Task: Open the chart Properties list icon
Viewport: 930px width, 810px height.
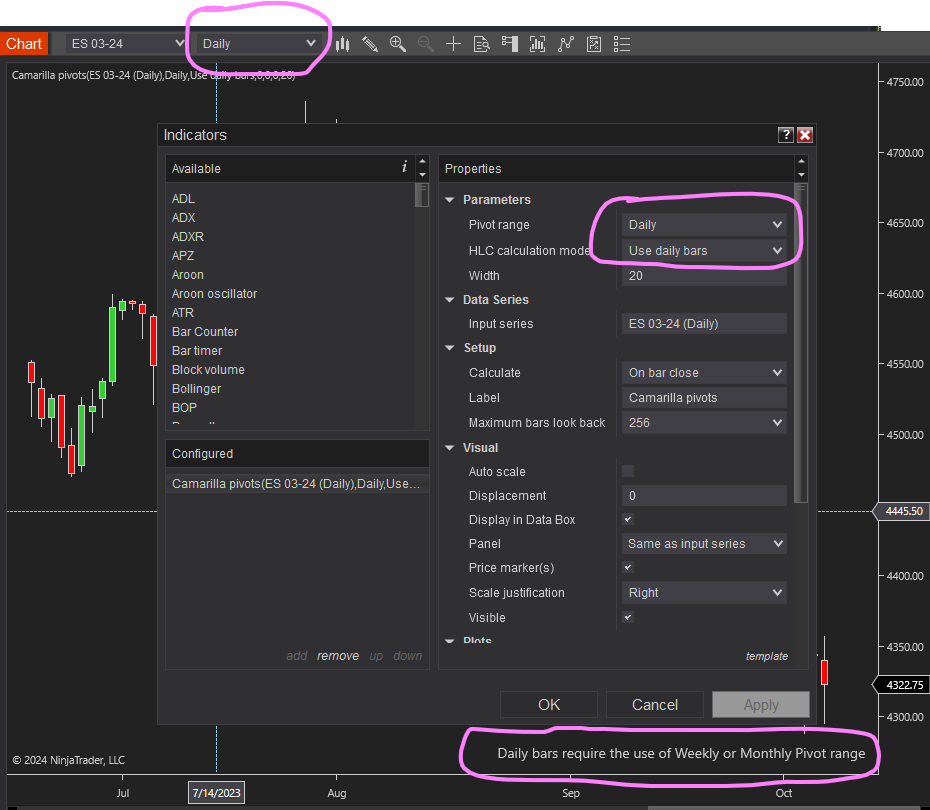Action: click(x=622, y=44)
